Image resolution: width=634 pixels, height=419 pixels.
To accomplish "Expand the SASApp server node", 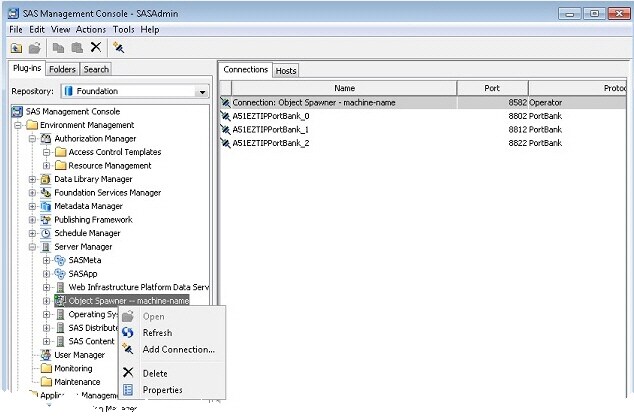I will [x=46, y=274].
